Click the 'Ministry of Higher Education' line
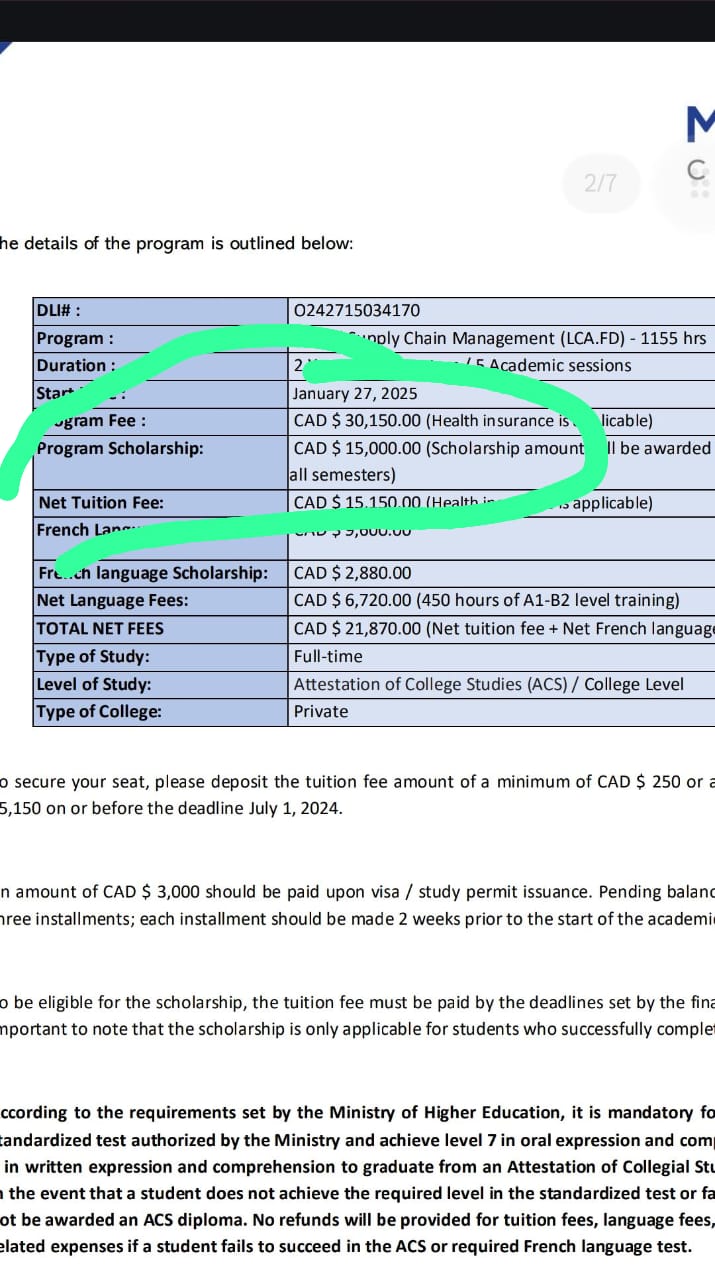The image size is (715, 1280). pos(357,1112)
